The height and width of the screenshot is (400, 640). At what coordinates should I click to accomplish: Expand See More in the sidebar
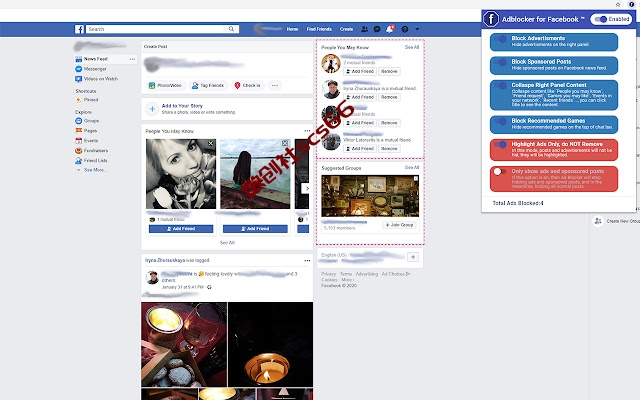tap(94, 170)
